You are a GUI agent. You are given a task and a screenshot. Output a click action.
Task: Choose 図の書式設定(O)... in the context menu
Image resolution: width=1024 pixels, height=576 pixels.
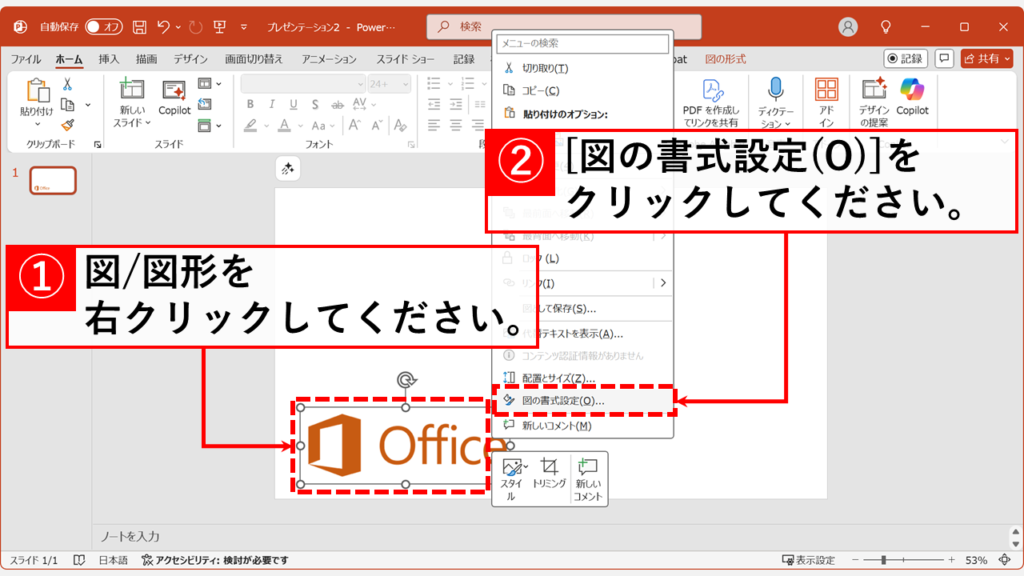(x=584, y=401)
